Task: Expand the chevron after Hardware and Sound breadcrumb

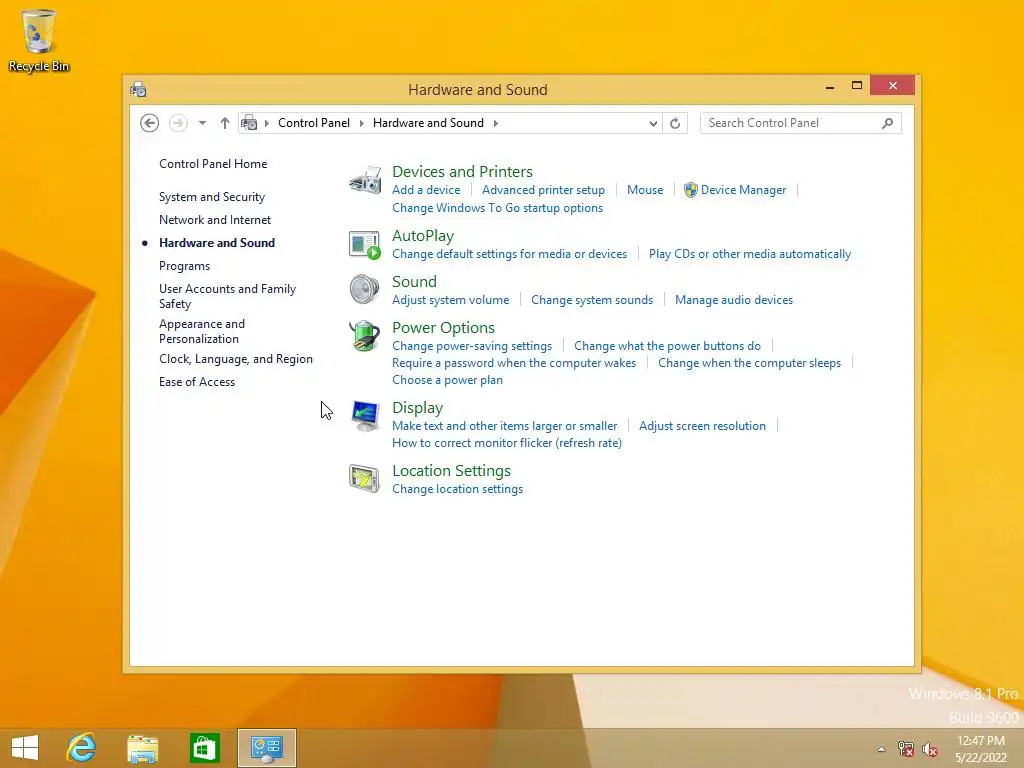Action: (495, 123)
